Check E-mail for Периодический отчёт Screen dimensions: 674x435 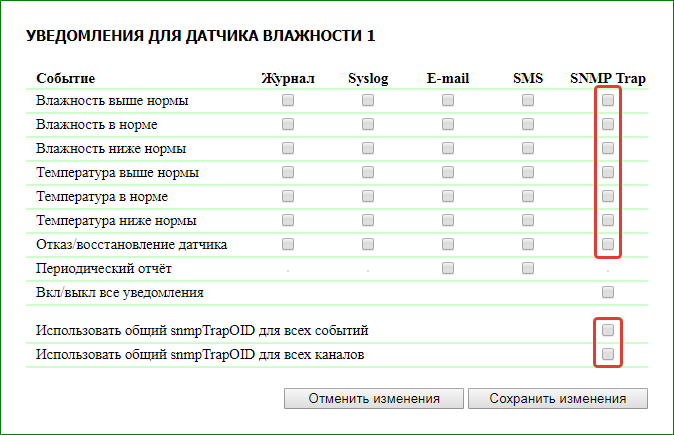click(448, 268)
